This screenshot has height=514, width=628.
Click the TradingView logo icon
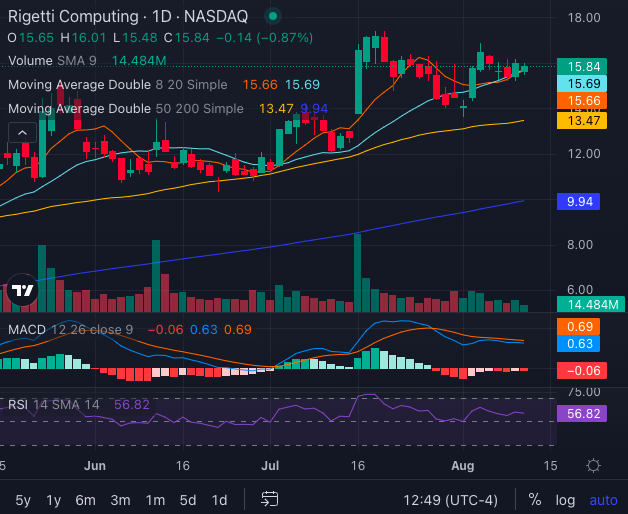tap(22, 290)
